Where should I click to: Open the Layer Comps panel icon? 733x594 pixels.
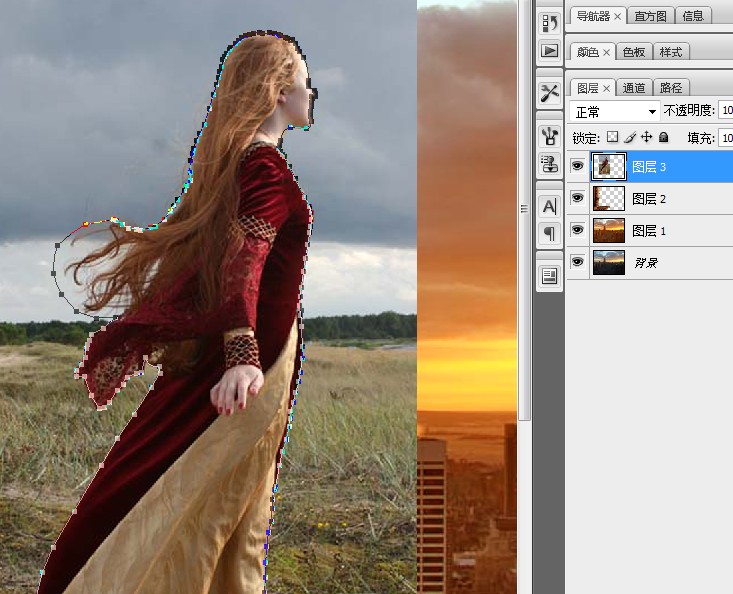point(549,276)
